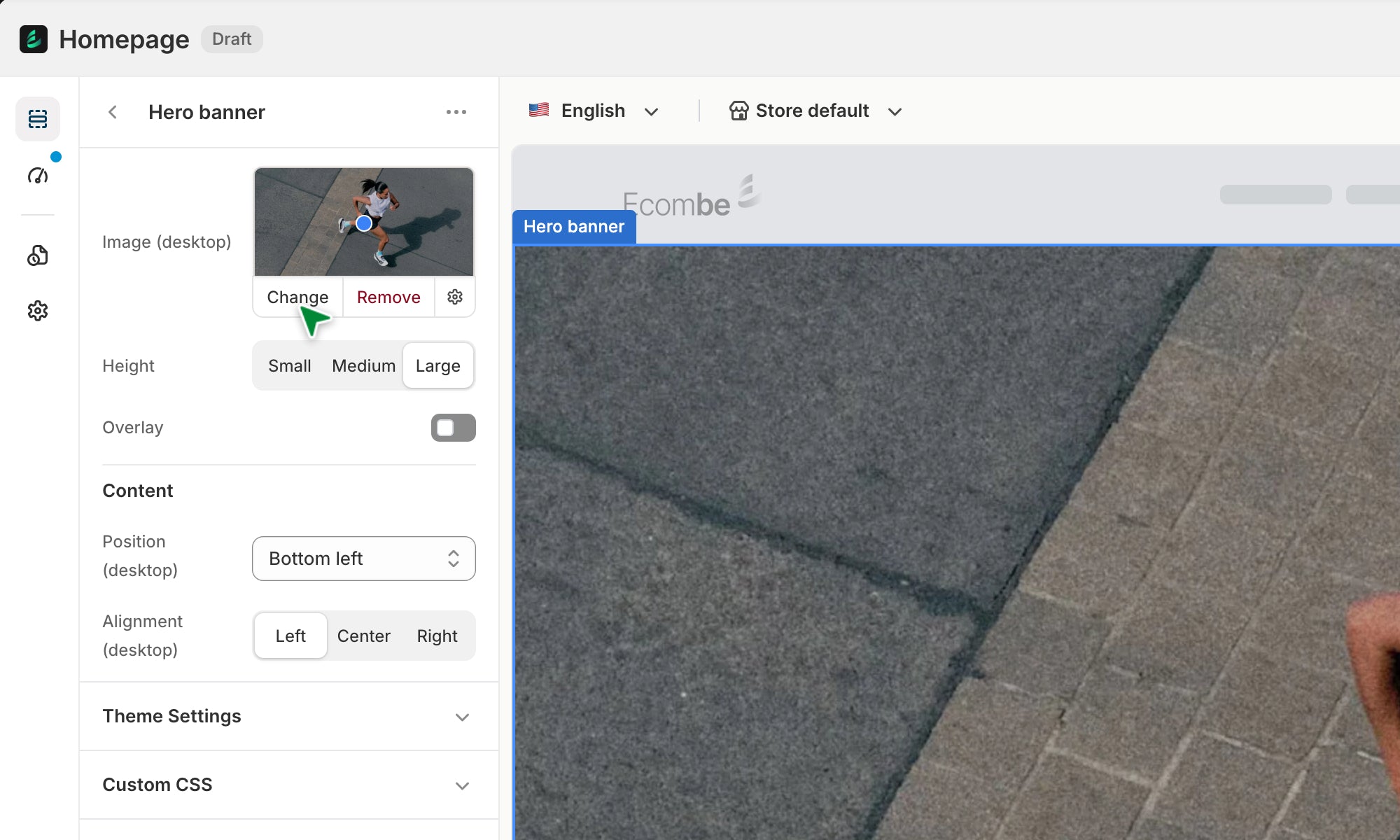Open the performance gauge icon in sidebar
1400x840 pixels.
click(38, 175)
